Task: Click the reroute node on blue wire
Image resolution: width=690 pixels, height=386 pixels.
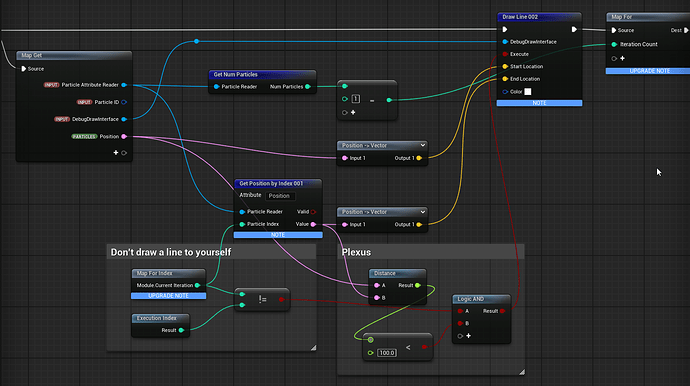Action: pyautogui.click(x=197, y=41)
